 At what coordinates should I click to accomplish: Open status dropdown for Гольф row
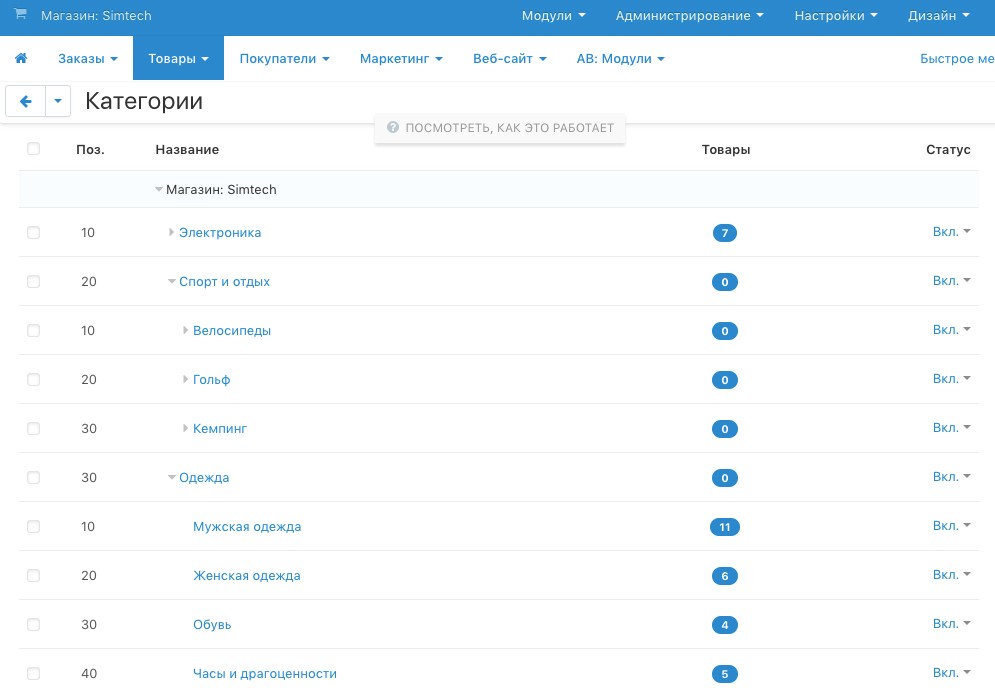click(951, 379)
